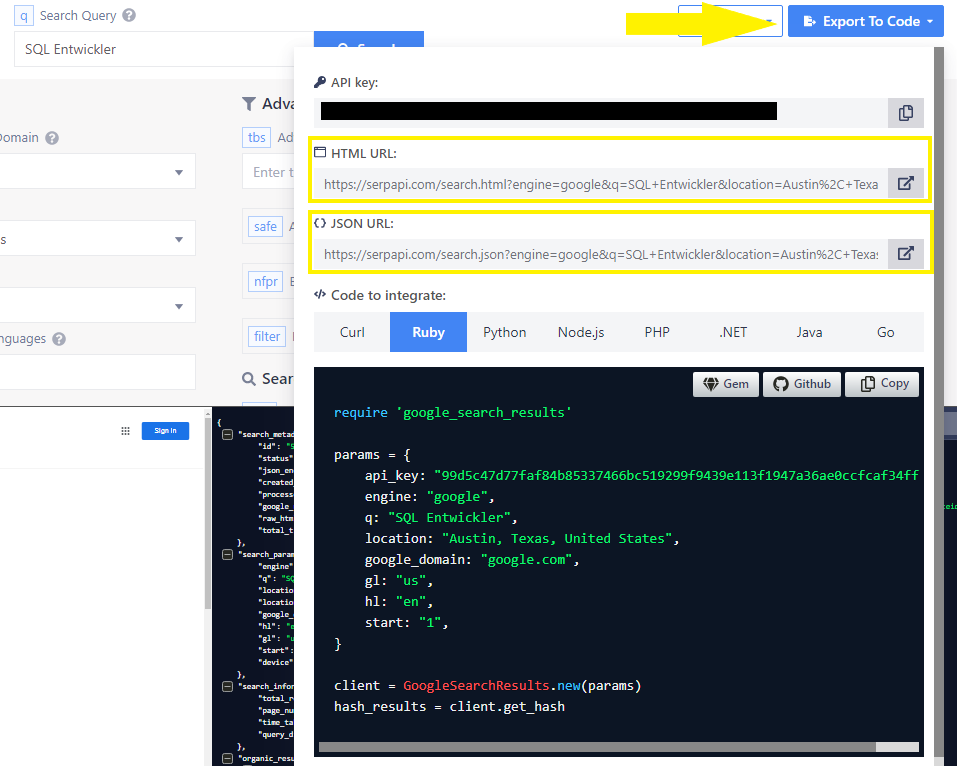
Task: Click the Search Query input field
Action: click(164, 49)
